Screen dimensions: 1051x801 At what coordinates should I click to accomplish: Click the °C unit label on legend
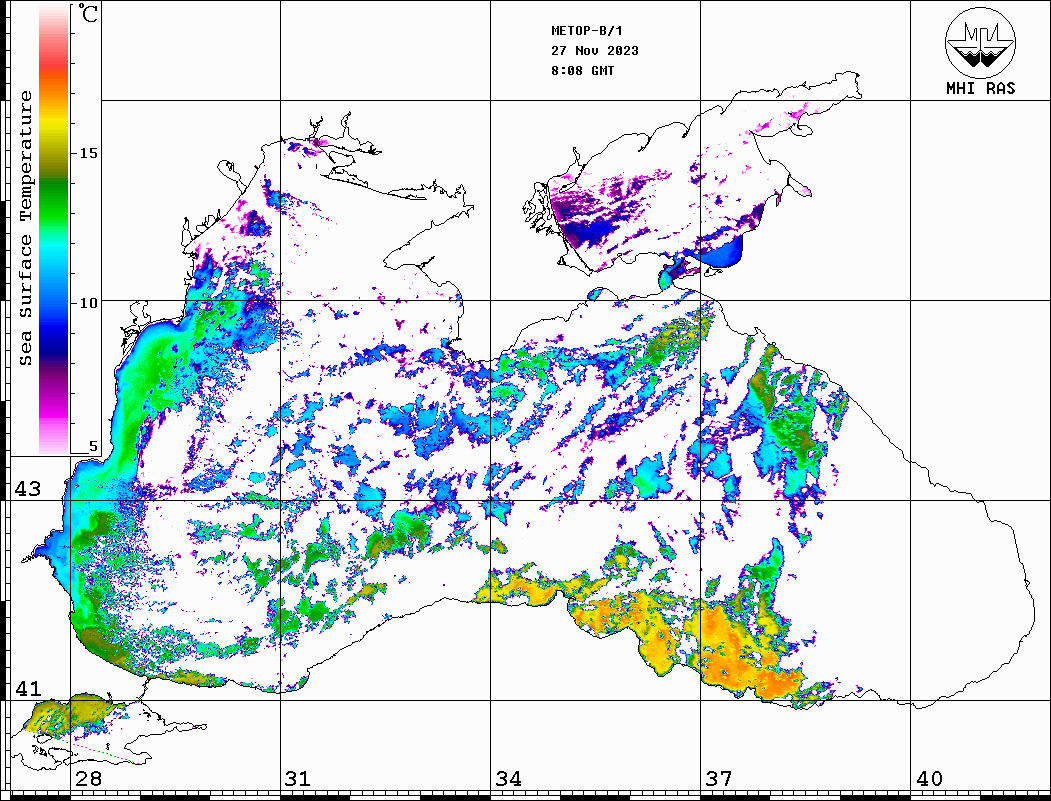tap(88, 13)
